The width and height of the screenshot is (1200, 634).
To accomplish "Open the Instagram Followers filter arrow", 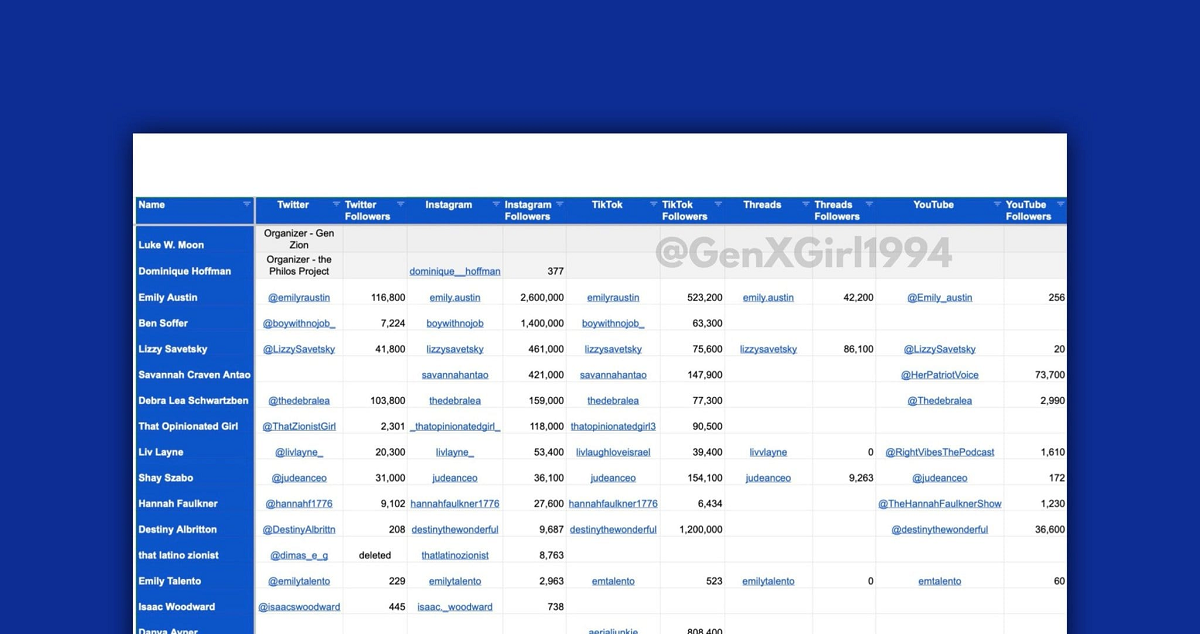I will (x=559, y=204).
